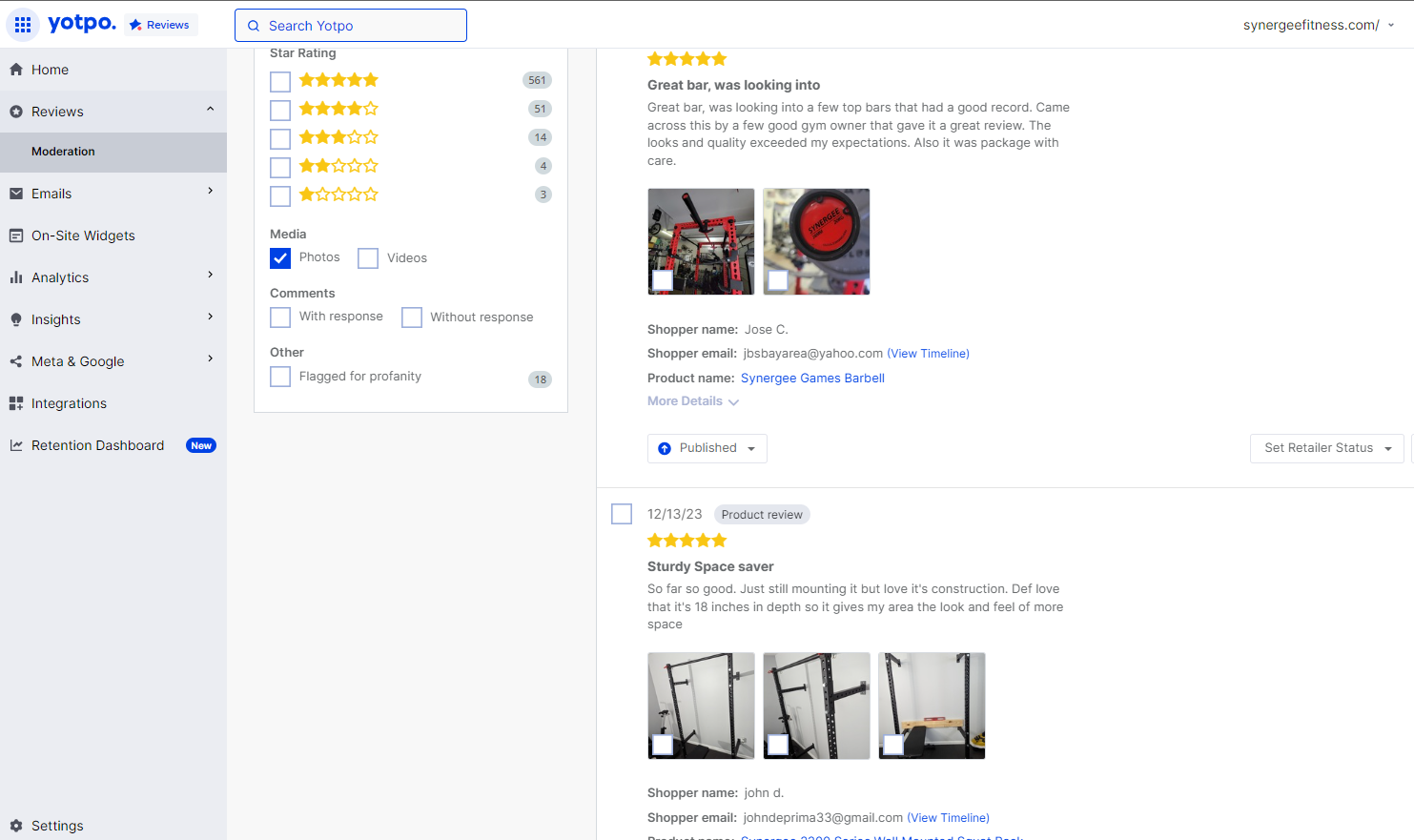
Task: Expand More Details on Jose C. review
Action: point(693,401)
